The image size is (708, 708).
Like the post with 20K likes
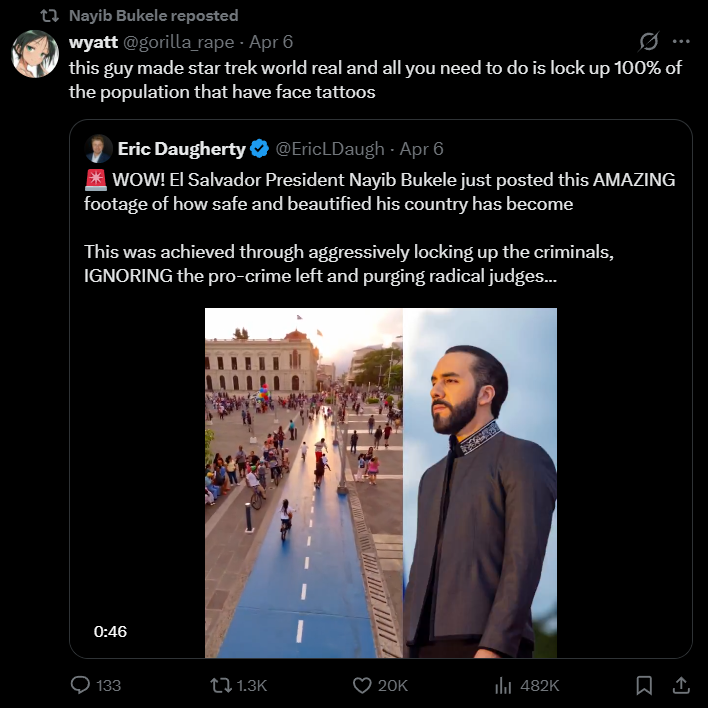[364, 685]
